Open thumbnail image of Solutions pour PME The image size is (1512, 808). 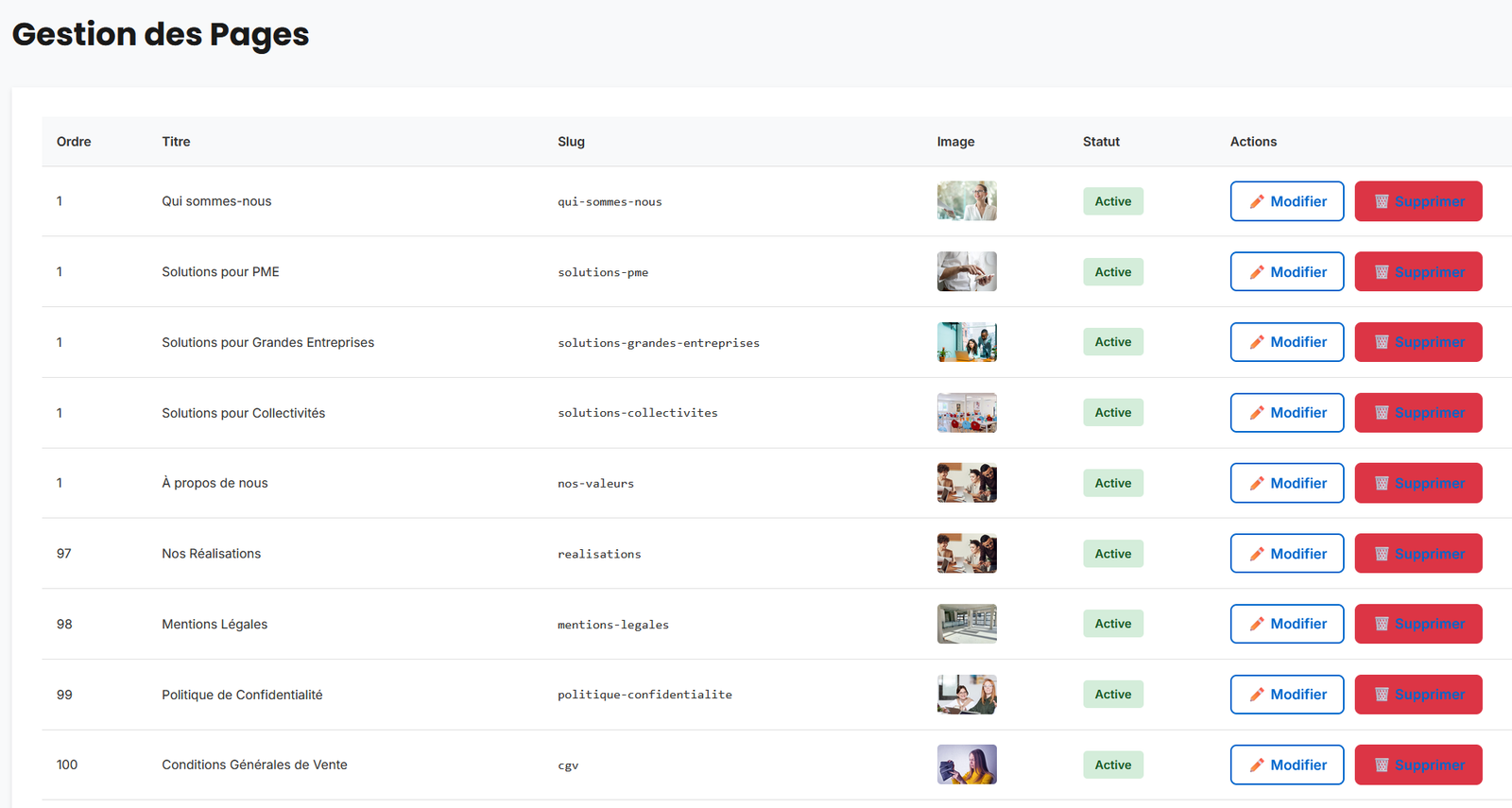[967, 272]
